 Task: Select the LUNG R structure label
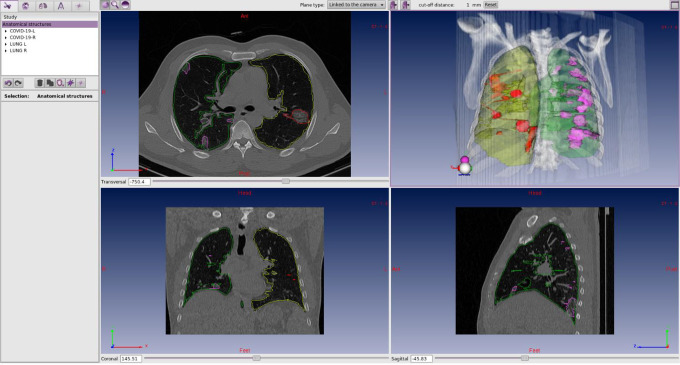click(x=18, y=51)
